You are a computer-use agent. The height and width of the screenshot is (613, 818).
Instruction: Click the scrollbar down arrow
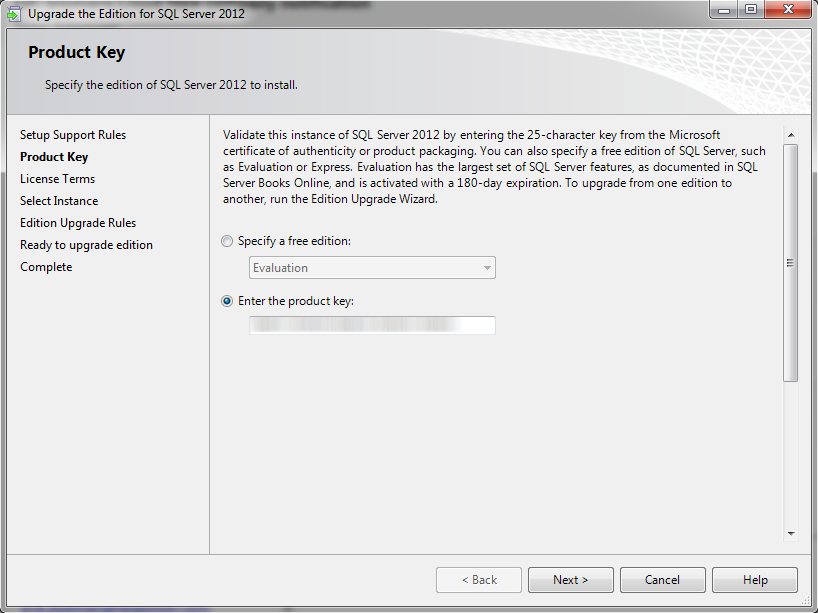[791, 533]
